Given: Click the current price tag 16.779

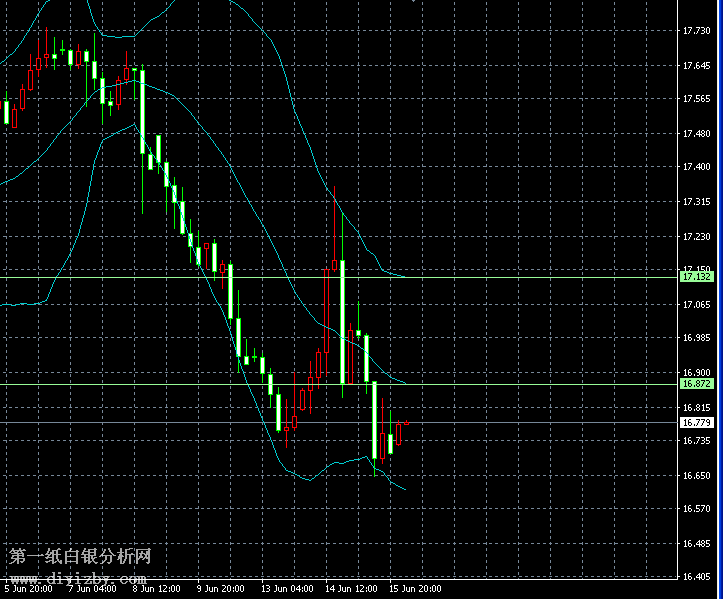Looking at the screenshot, I should pyautogui.click(x=695, y=423).
